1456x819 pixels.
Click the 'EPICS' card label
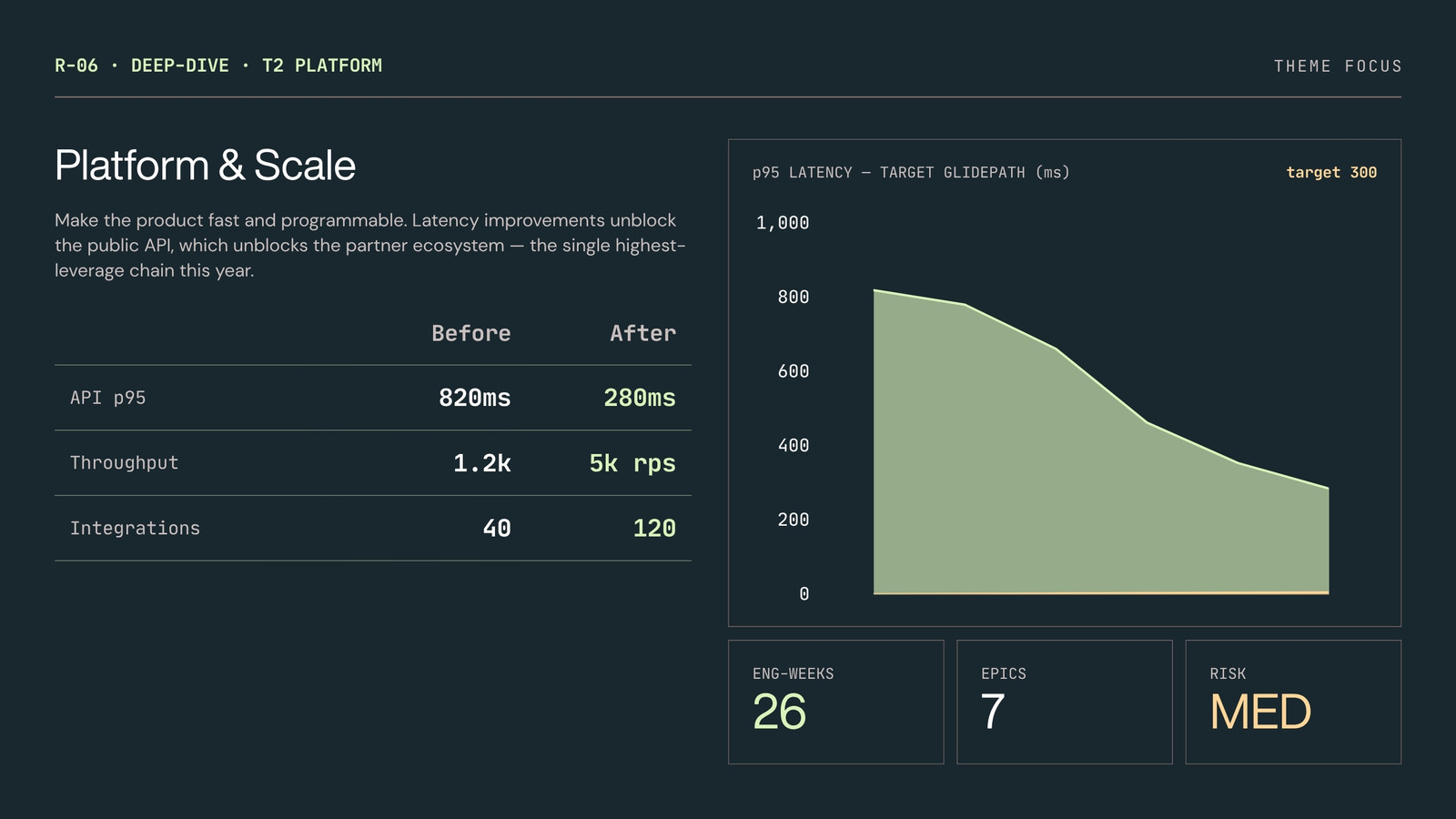coord(1004,673)
